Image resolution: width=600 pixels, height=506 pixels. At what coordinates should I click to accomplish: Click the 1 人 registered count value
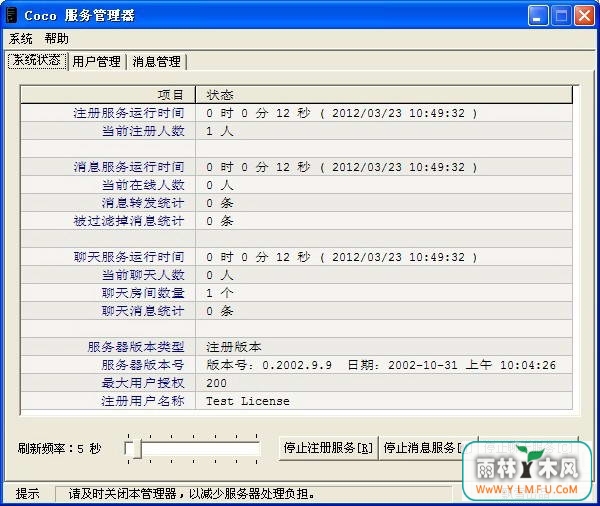click(x=220, y=131)
